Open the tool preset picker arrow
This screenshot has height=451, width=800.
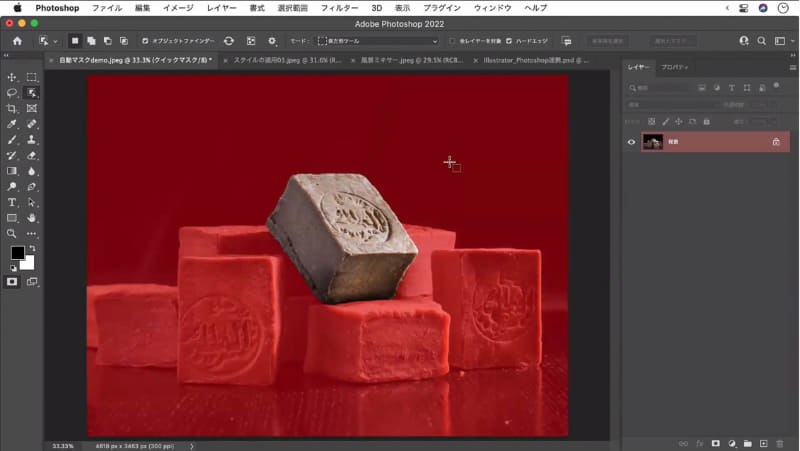pyautogui.click(x=55, y=41)
